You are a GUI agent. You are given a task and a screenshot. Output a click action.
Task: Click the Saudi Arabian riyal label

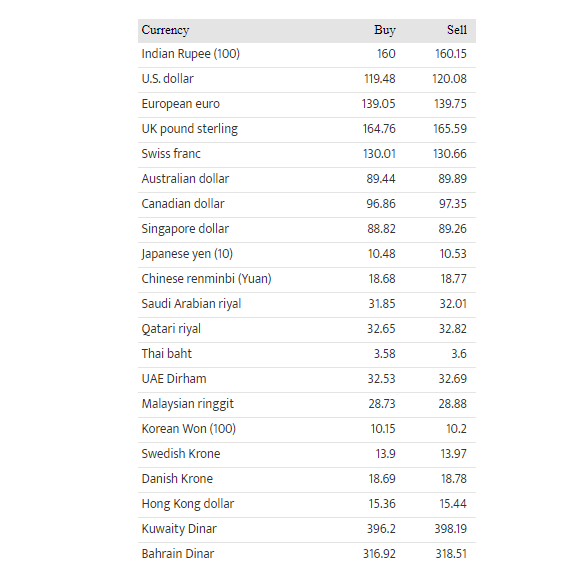pyautogui.click(x=191, y=304)
